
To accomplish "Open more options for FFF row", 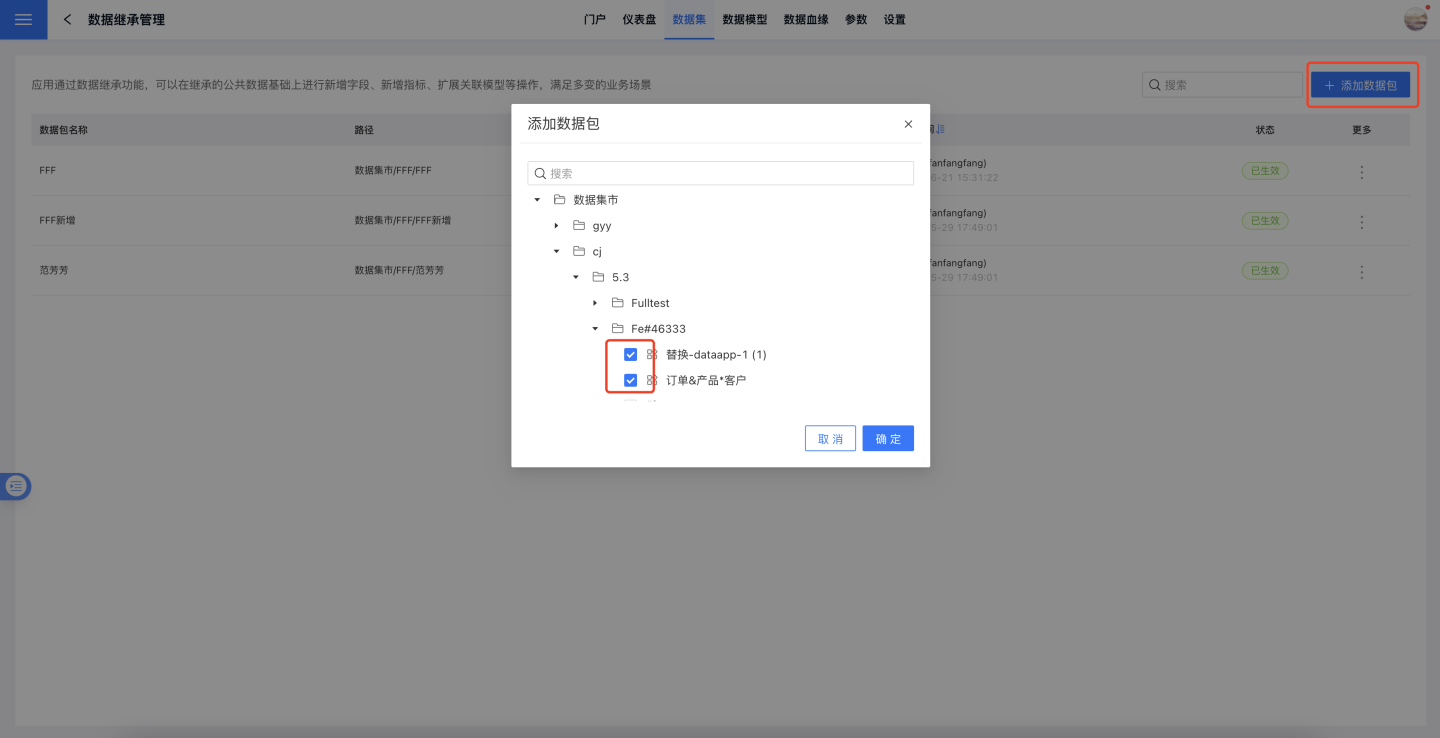I will click(1361, 171).
